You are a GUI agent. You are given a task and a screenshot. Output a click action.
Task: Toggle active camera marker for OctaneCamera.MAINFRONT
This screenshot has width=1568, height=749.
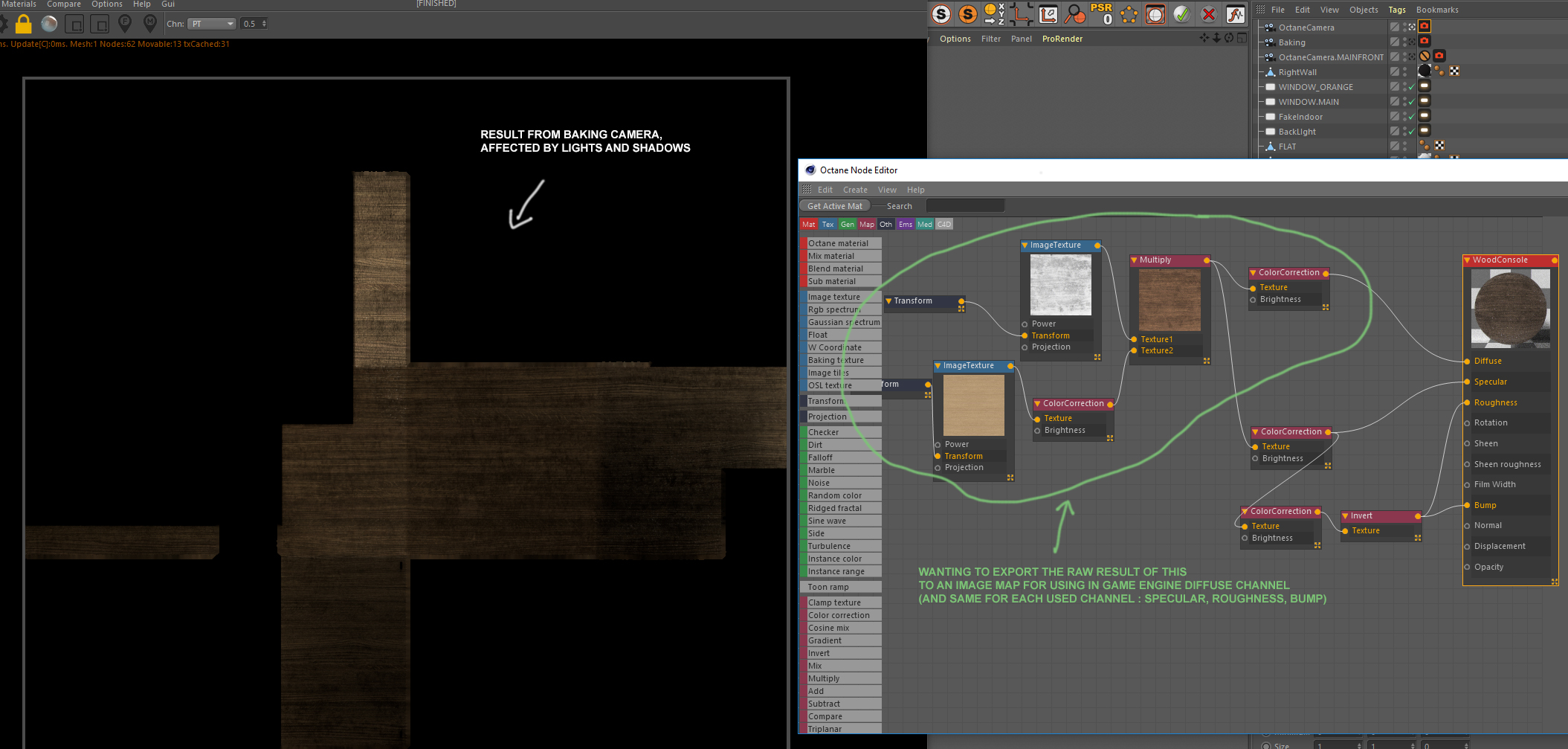[1412, 57]
